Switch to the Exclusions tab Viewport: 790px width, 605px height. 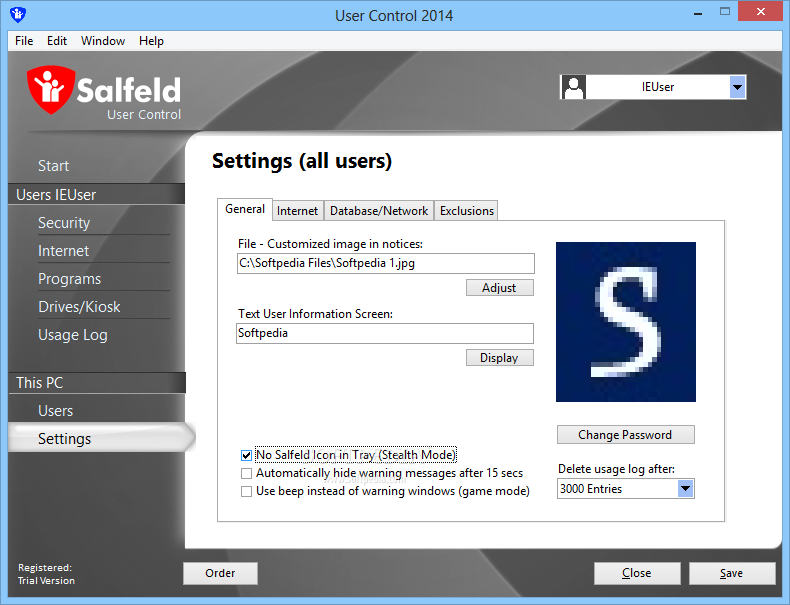[x=467, y=211]
